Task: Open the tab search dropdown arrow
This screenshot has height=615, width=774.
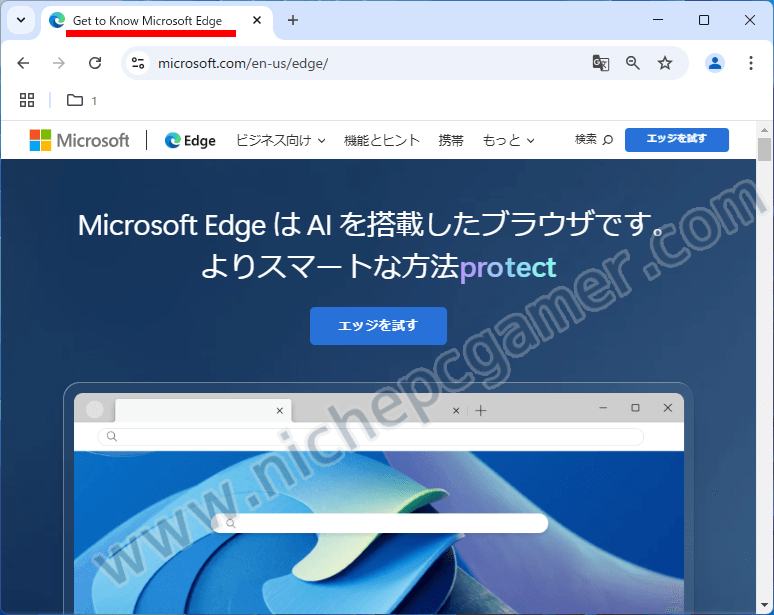Action: click(21, 20)
